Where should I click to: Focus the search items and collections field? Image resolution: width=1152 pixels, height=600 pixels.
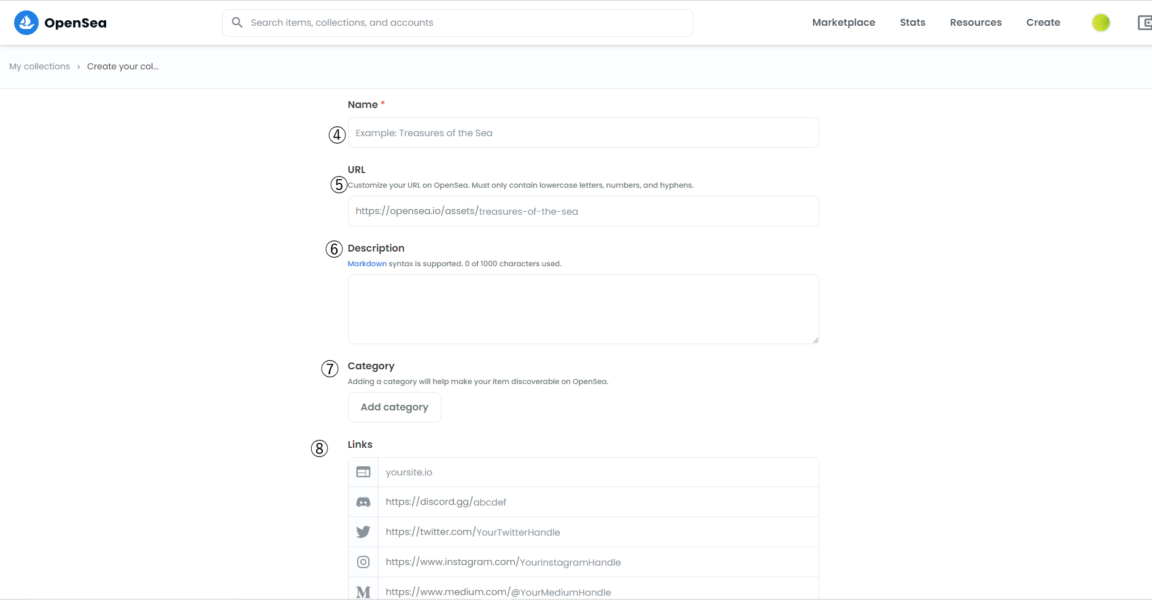click(458, 23)
